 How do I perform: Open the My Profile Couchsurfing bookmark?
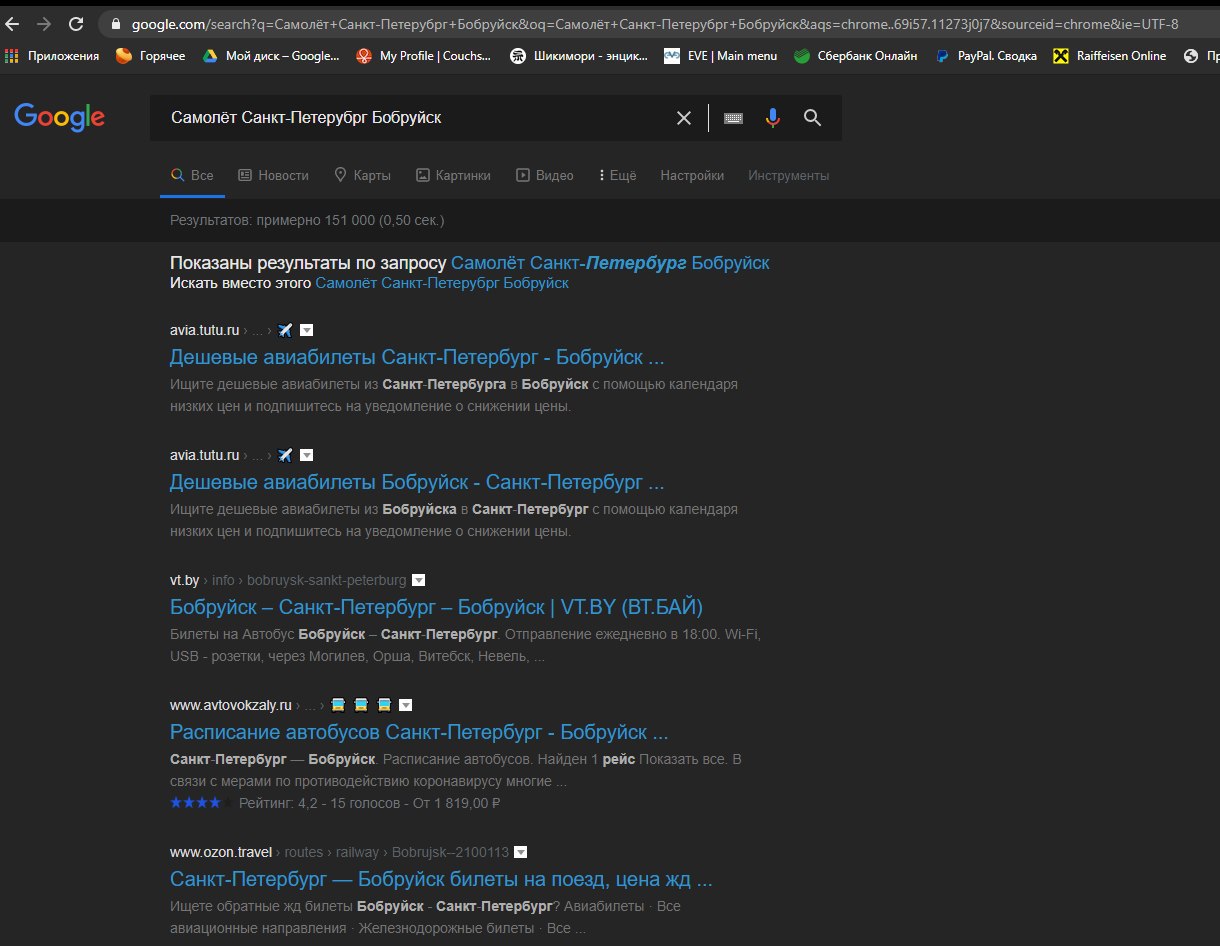424,56
